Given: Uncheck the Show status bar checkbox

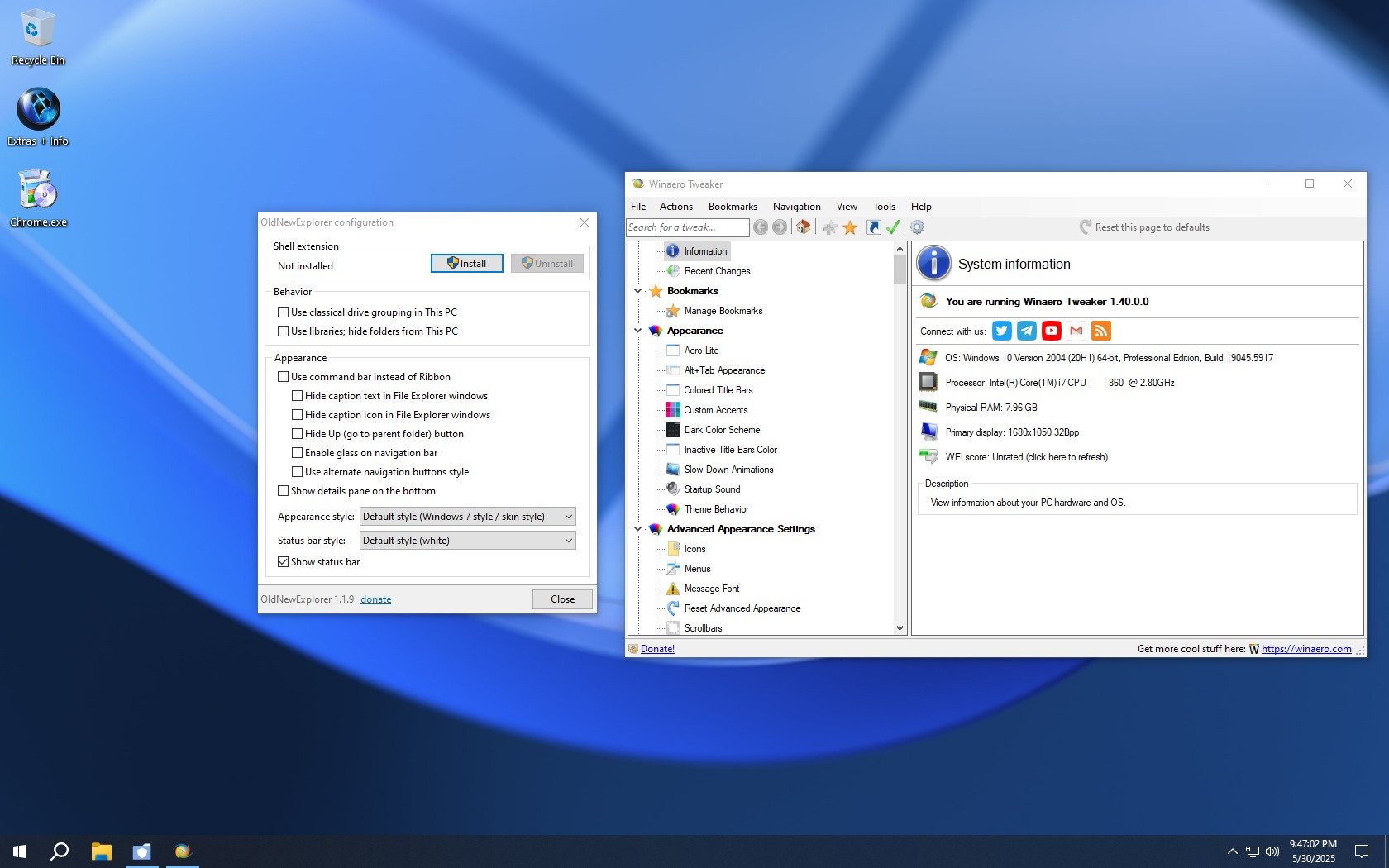Looking at the screenshot, I should [x=284, y=562].
